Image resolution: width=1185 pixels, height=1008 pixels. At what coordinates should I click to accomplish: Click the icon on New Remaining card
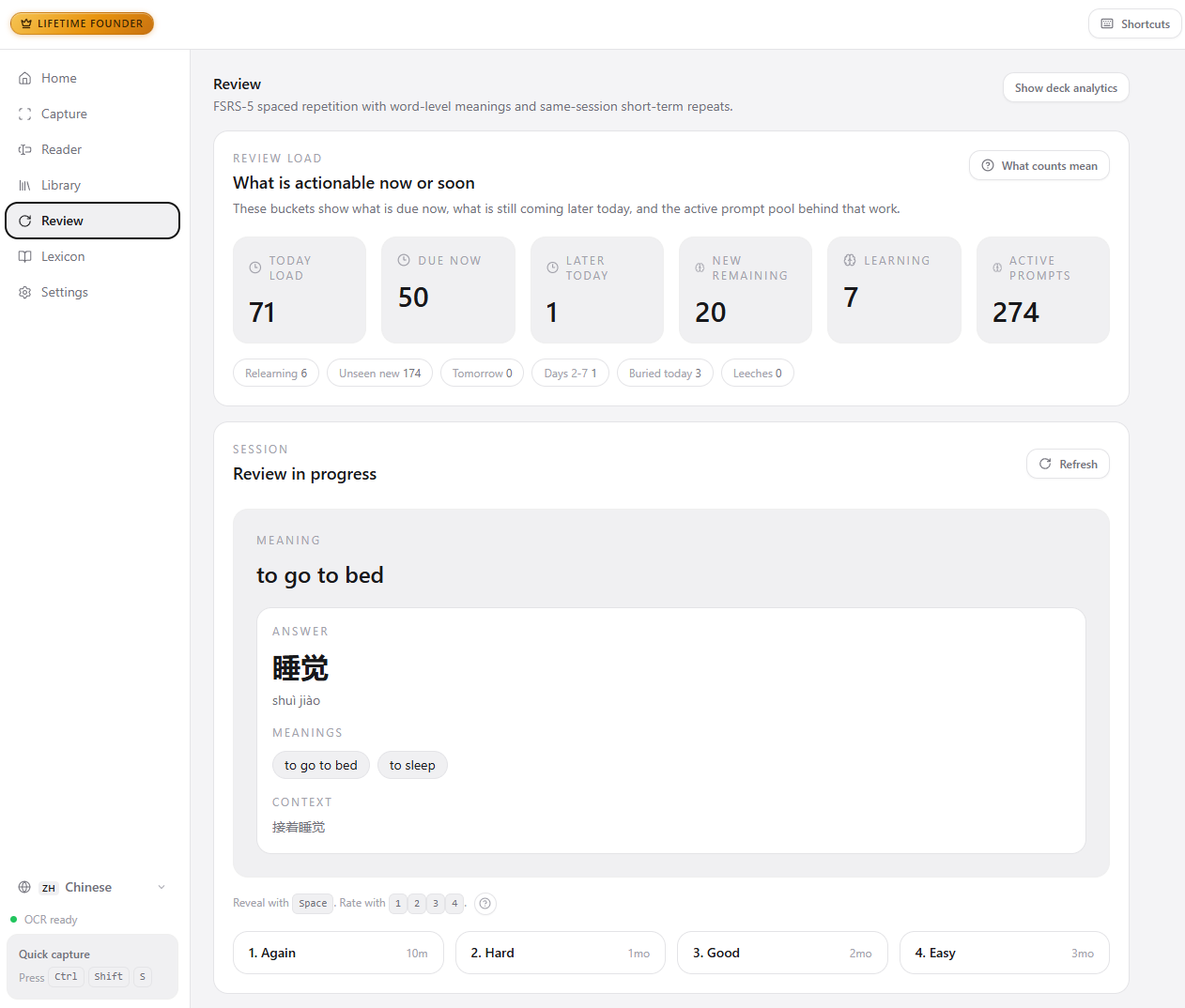pyautogui.click(x=700, y=267)
